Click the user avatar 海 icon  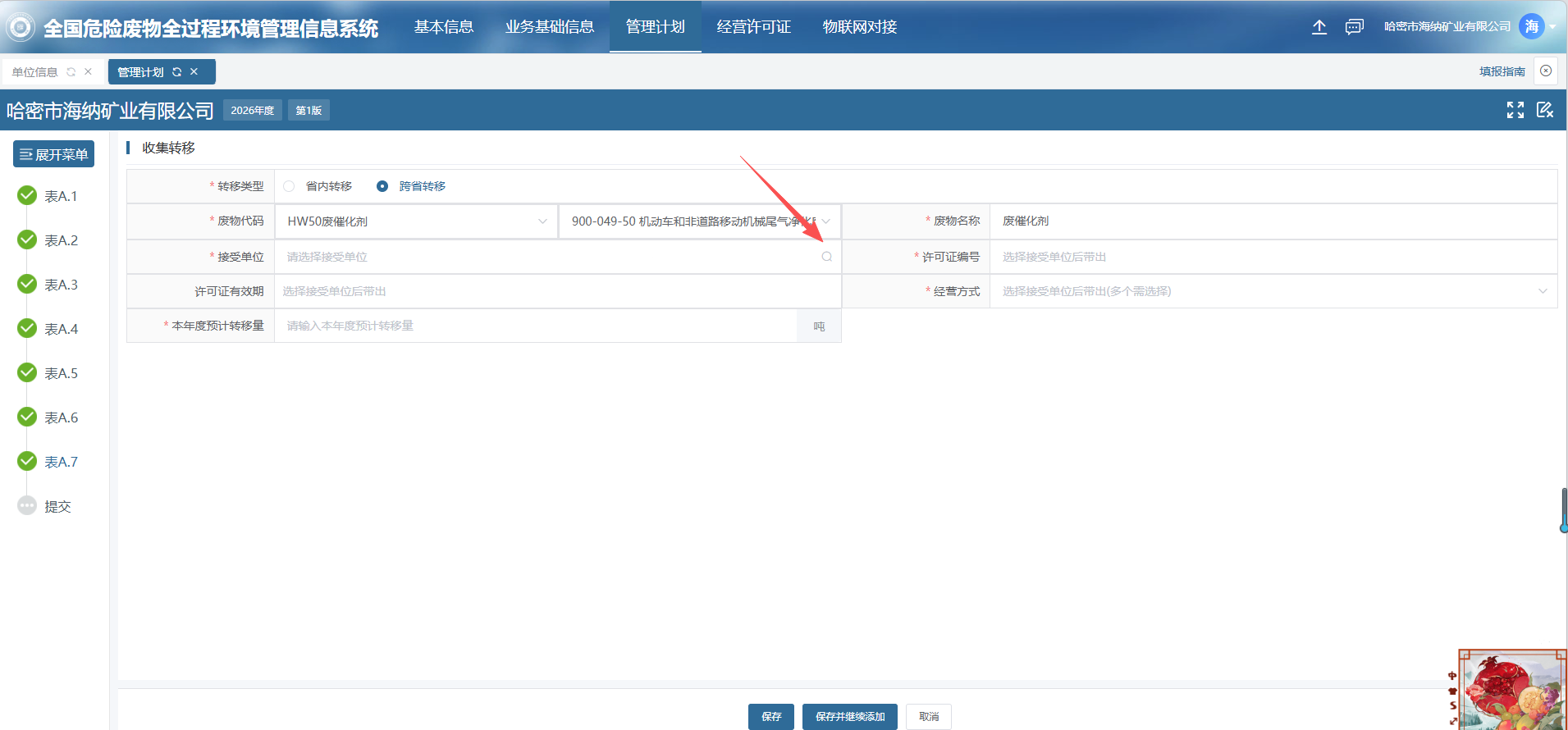[x=1531, y=27]
